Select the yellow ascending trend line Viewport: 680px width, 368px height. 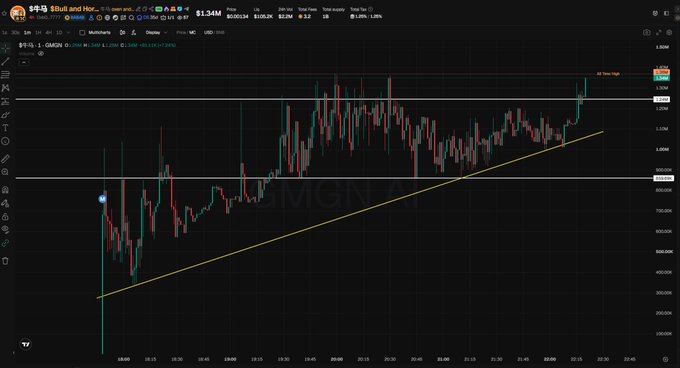[350, 215]
